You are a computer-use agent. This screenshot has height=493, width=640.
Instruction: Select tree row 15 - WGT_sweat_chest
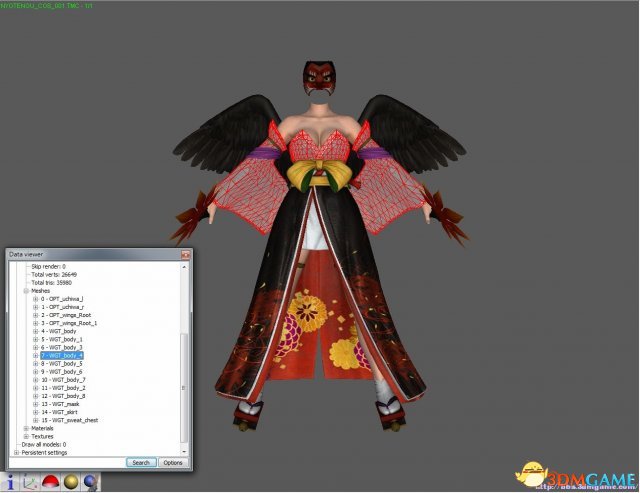(70, 420)
